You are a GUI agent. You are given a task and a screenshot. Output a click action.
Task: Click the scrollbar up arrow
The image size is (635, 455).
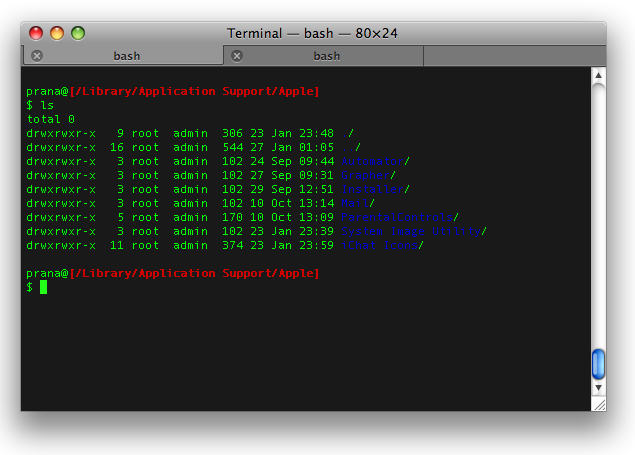click(x=599, y=76)
